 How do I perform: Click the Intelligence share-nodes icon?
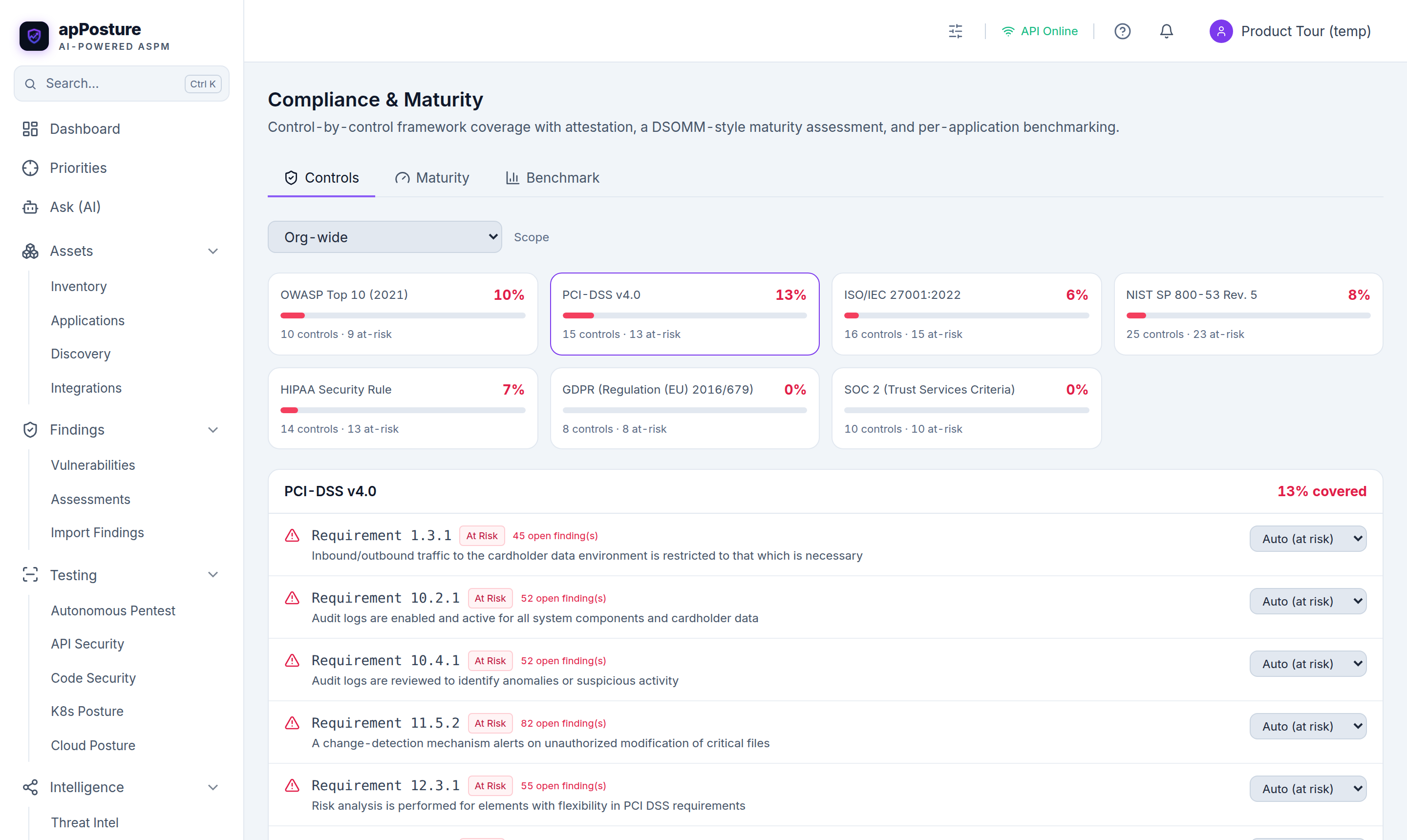tap(30, 787)
